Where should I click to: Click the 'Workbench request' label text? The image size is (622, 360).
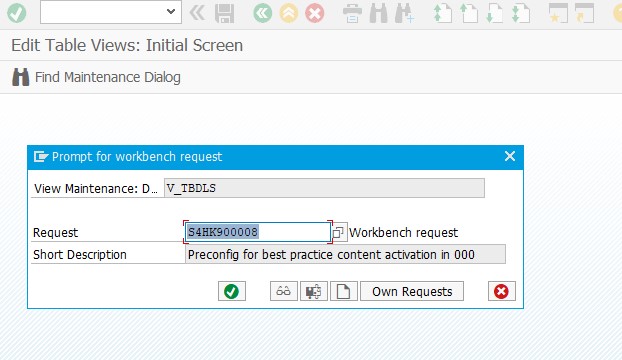403,232
